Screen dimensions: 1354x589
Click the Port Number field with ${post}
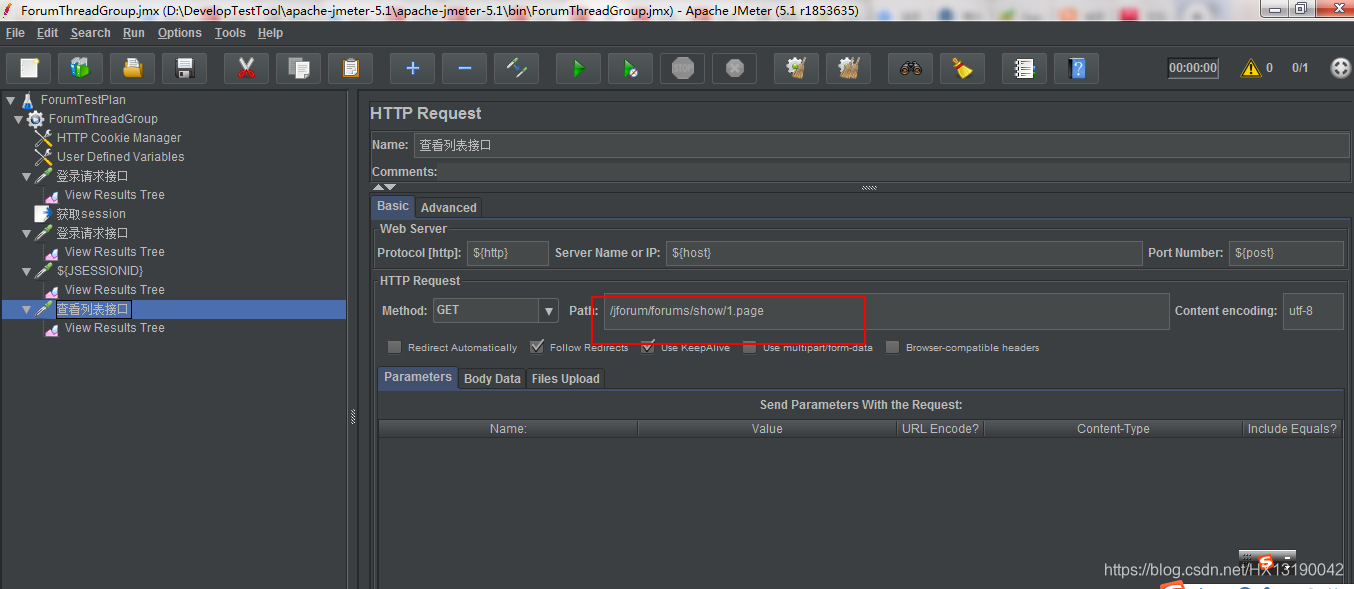(1286, 253)
